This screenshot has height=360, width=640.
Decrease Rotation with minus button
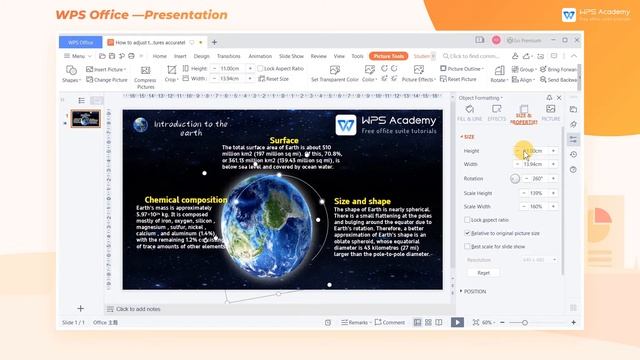coord(527,179)
